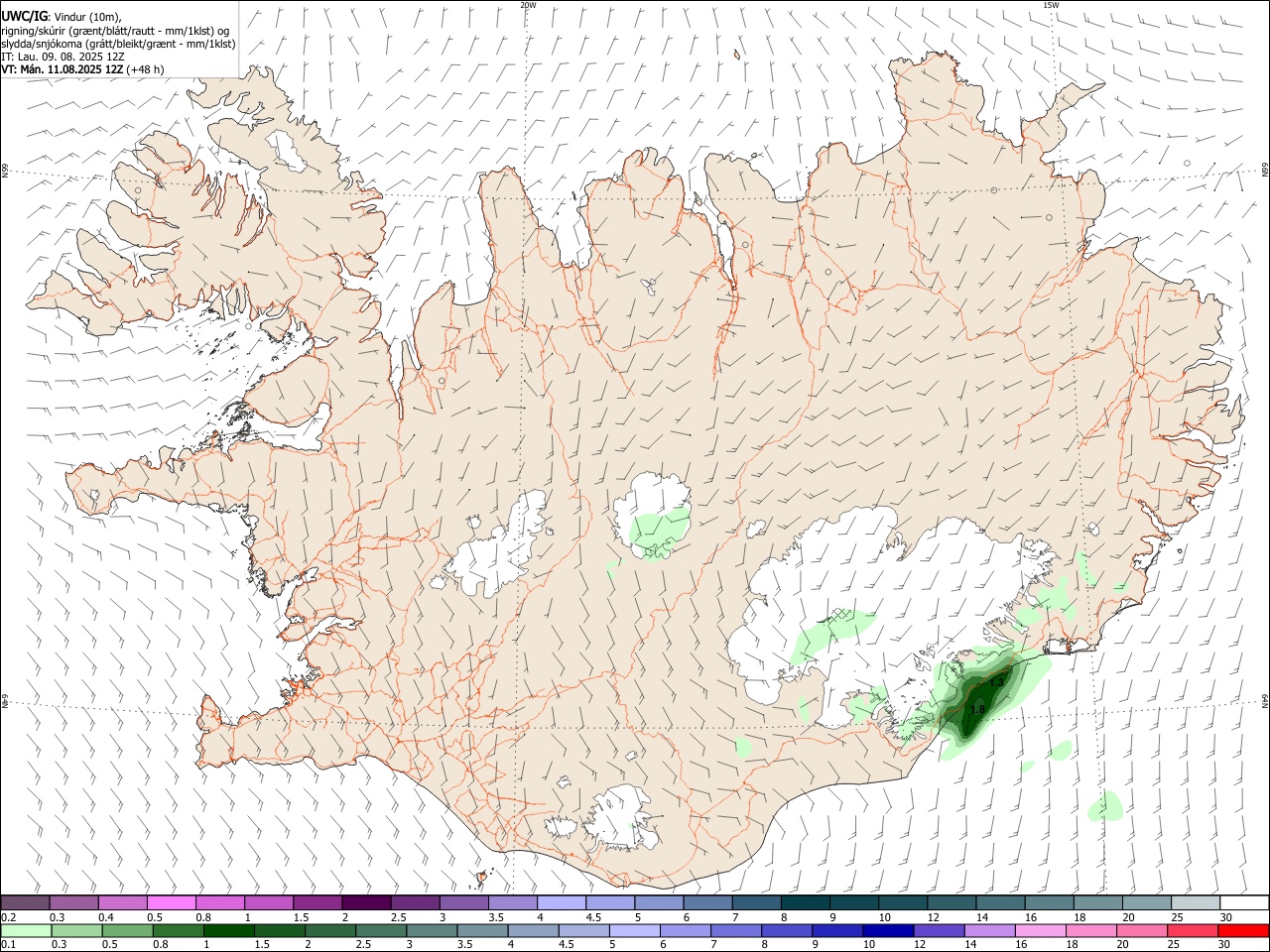This screenshot has width=1270, height=952.
Task: Click the slate blue 6–7 swatch in top legend row
Action: point(708,902)
